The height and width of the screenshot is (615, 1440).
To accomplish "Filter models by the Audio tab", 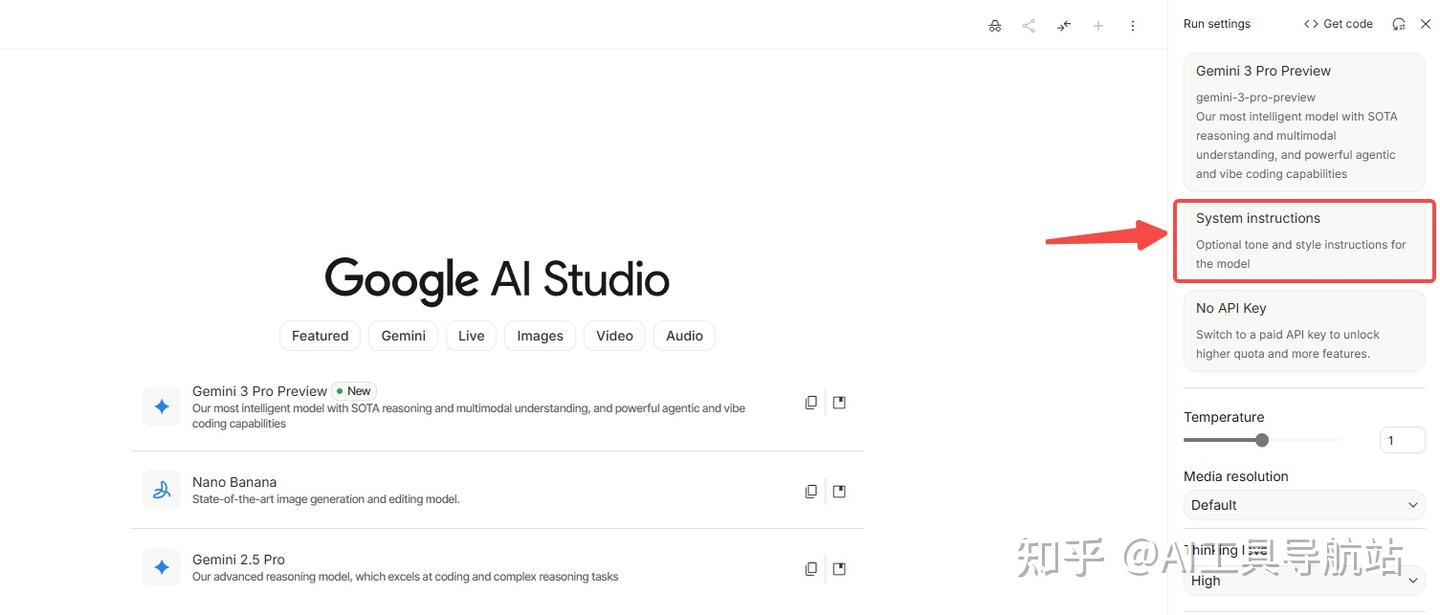I will click(x=684, y=336).
